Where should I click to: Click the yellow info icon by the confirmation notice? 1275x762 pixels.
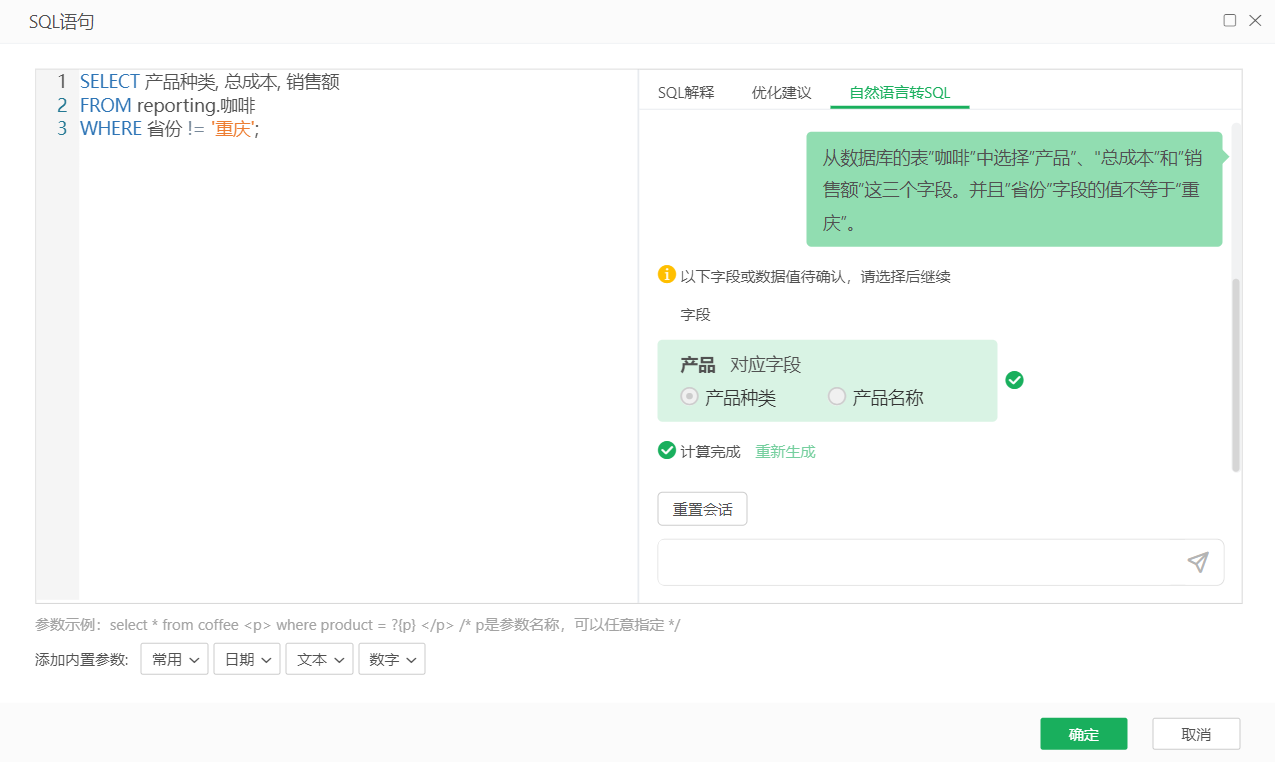pyautogui.click(x=667, y=274)
